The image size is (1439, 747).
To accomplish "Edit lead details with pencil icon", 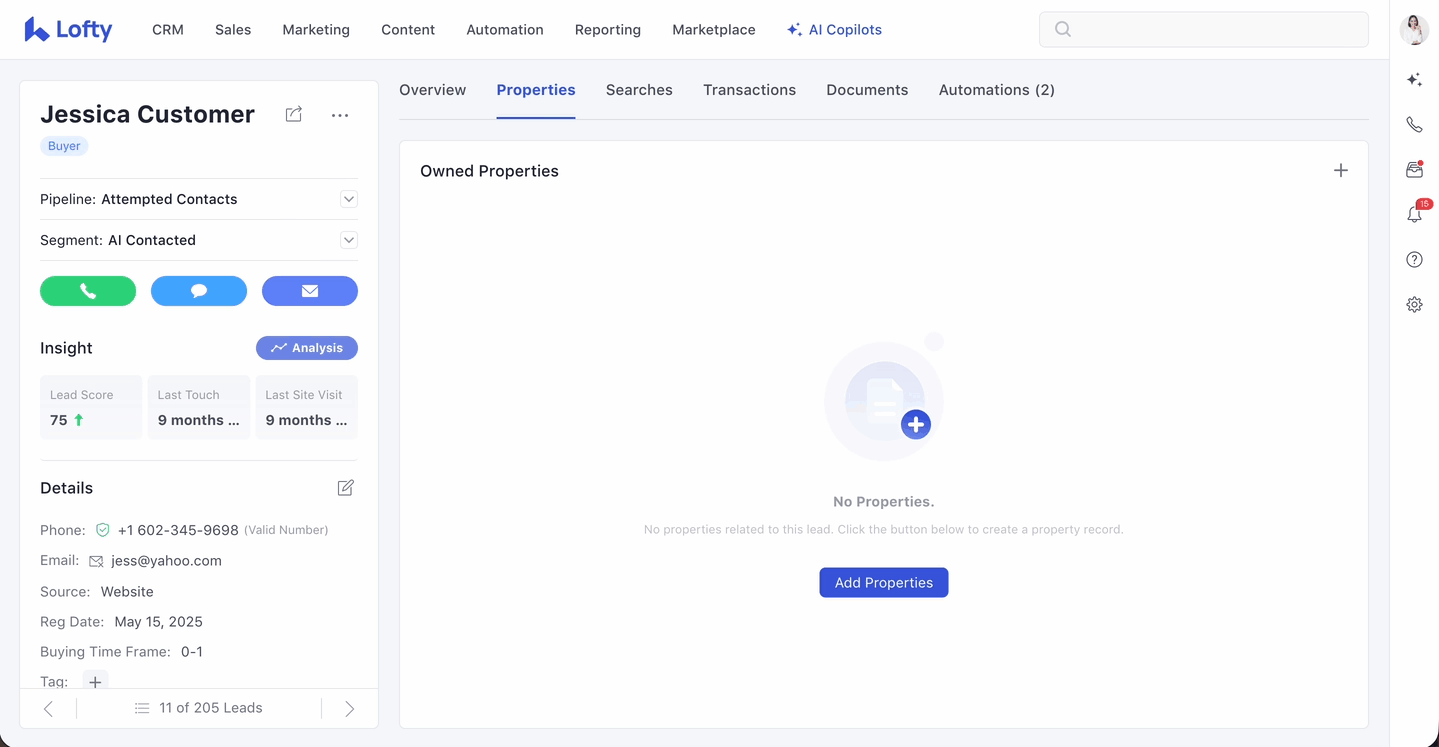I will (345, 488).
